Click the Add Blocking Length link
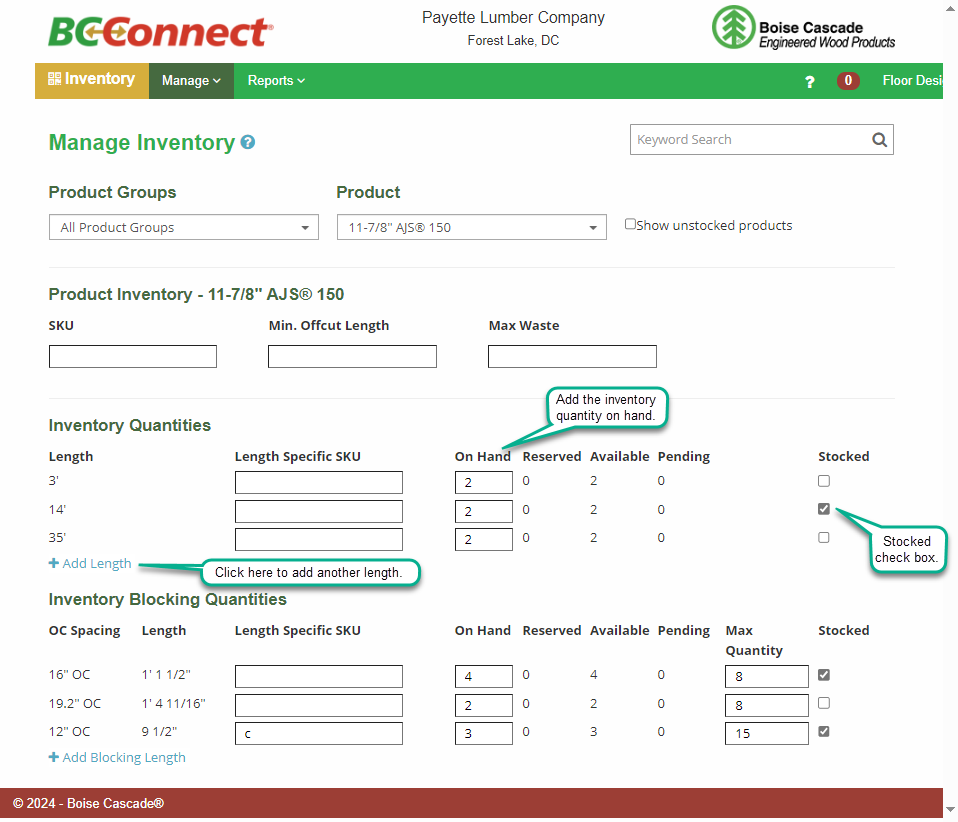 117,757
